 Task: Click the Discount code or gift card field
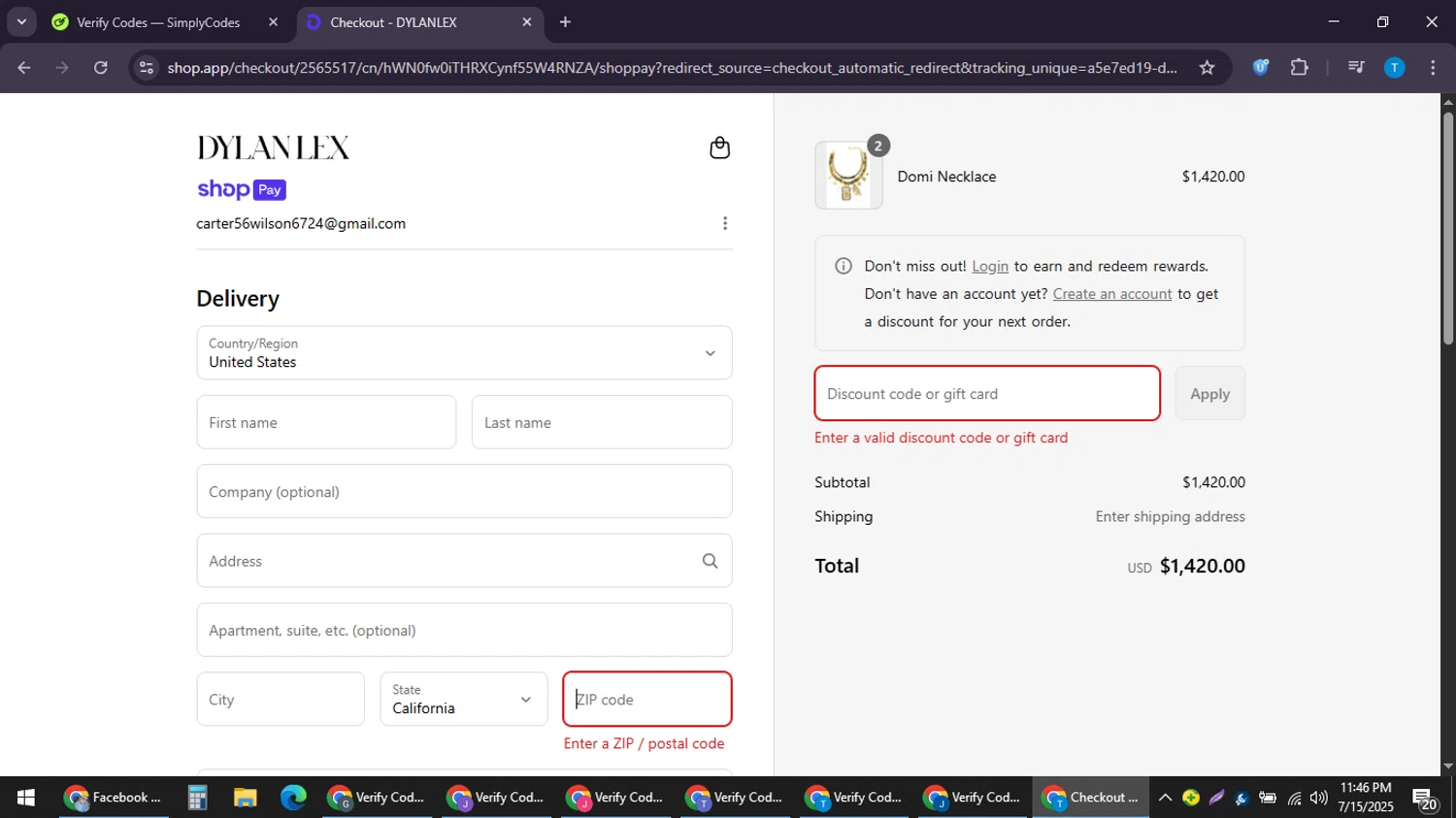pyautogui.click(x=987, y=393)
